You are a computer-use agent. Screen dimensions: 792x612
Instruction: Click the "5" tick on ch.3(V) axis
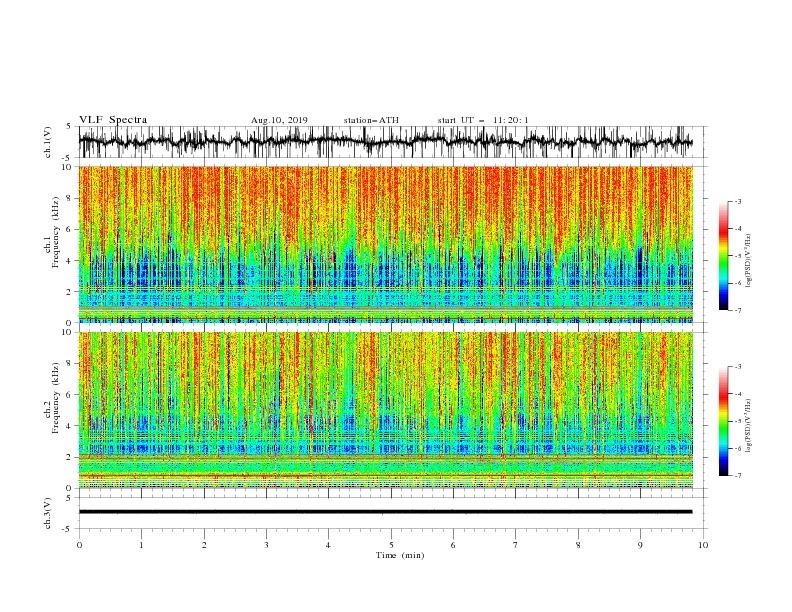tap(69, 498)
